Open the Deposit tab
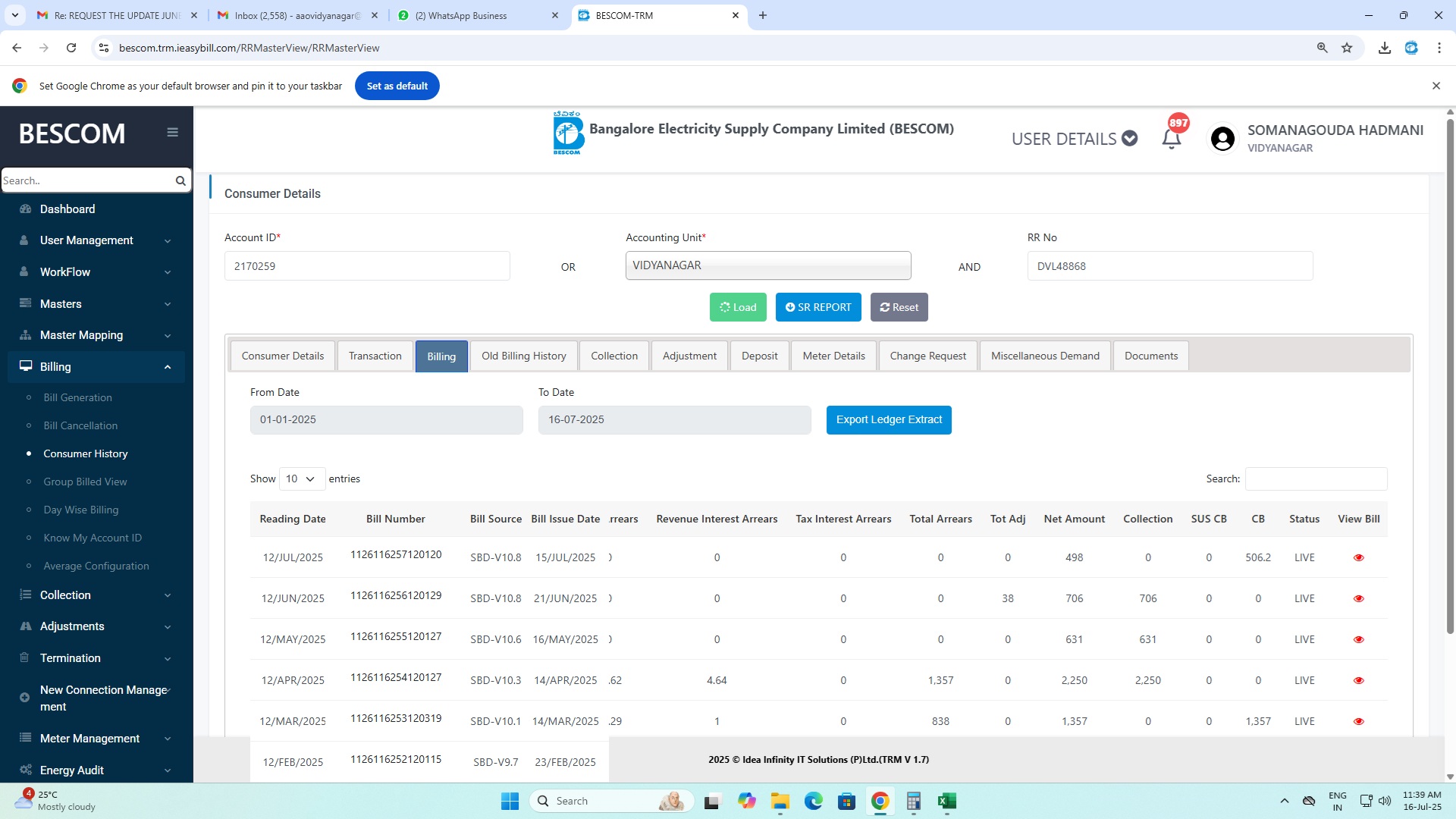The width and height of the screenshot is (1456, 819). point(759,356)
